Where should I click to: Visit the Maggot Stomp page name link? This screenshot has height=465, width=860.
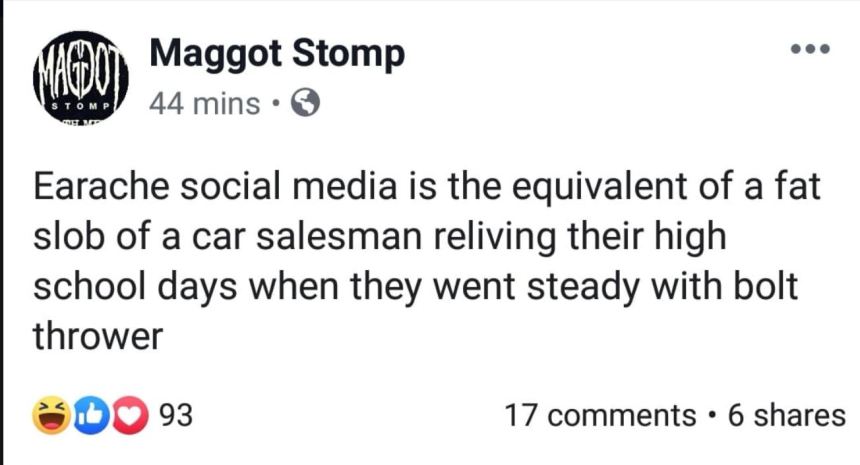point(277,55)
